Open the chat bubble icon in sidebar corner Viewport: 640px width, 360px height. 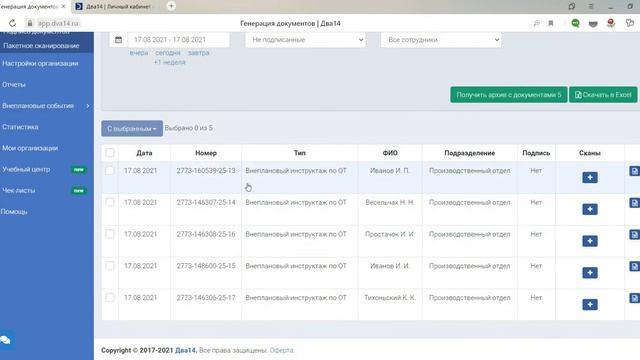tap(6, 340)
